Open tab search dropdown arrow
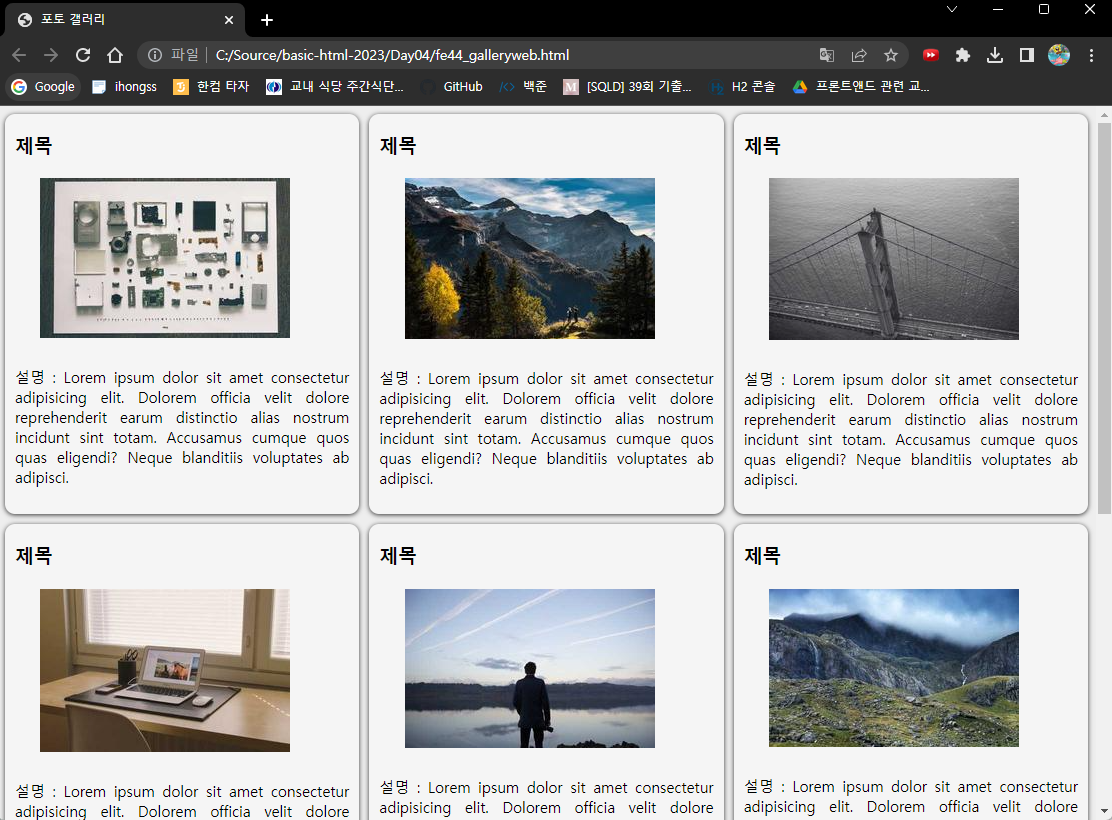The image size is (1112, 820). point(952,9)
